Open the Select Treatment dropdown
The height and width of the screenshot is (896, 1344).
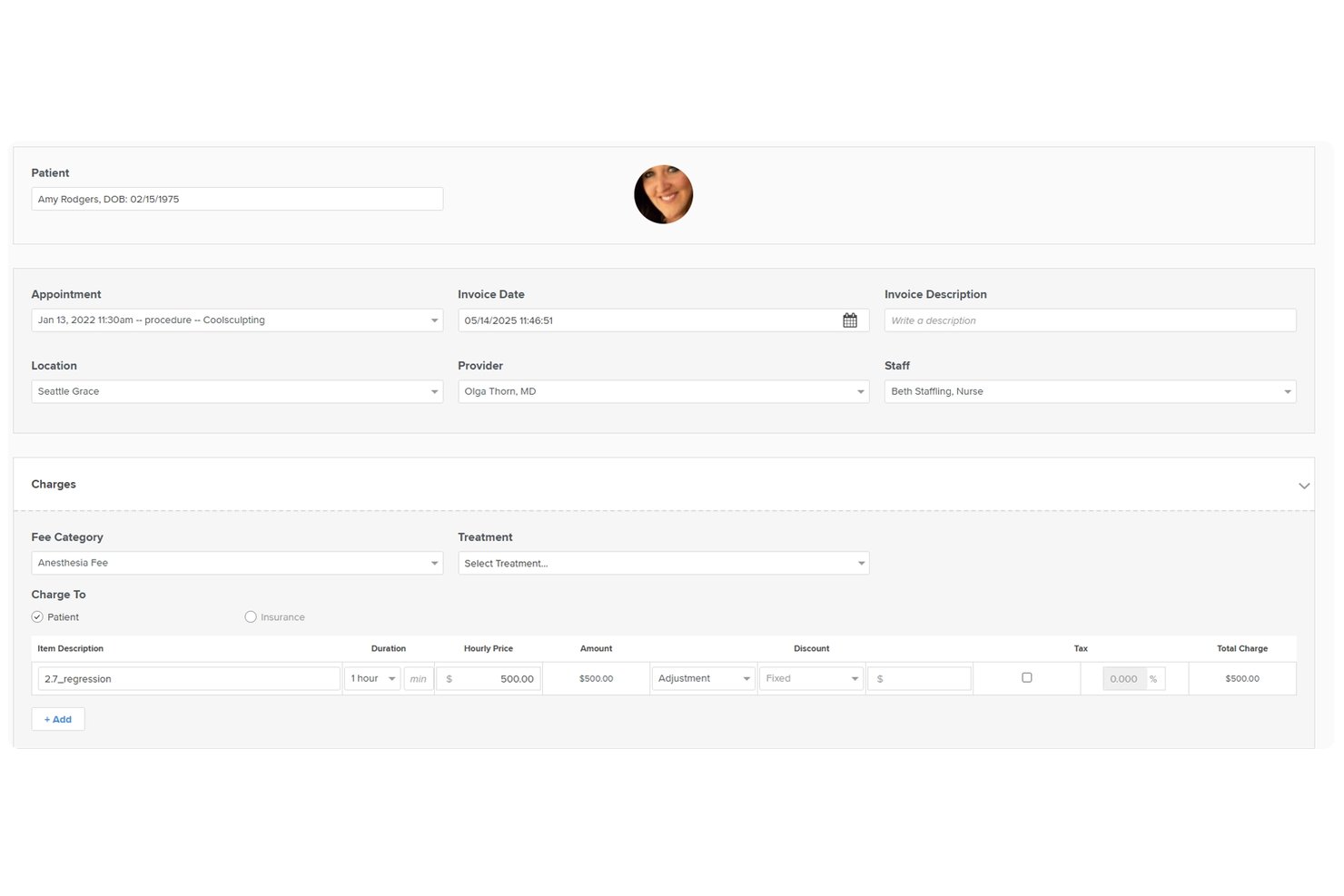pyautogui.click(x=664, y=563)
